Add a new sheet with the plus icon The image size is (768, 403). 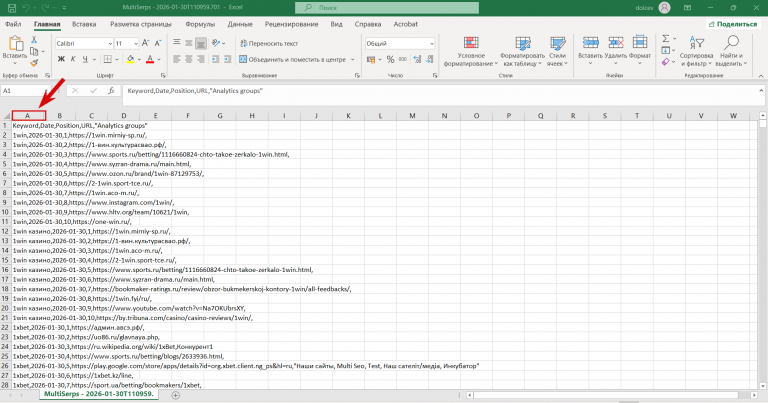(x=176, y=395)
